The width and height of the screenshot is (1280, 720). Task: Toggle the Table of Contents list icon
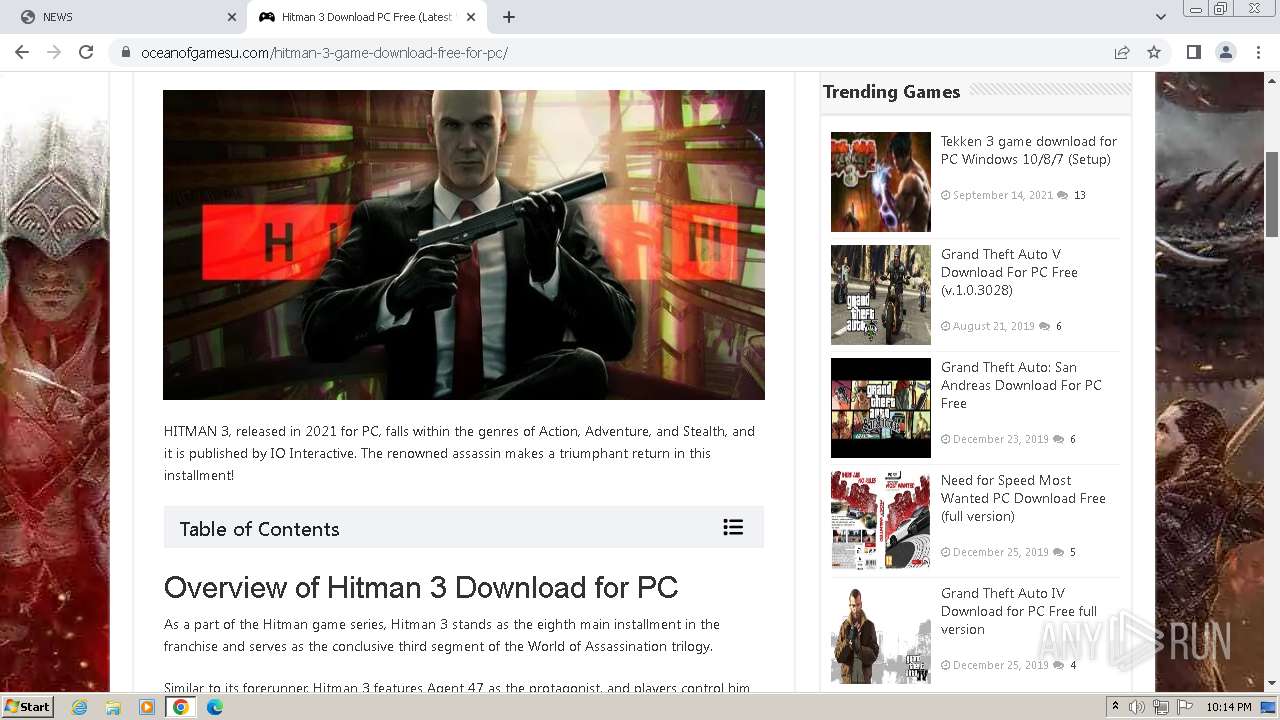coord(733,527)
